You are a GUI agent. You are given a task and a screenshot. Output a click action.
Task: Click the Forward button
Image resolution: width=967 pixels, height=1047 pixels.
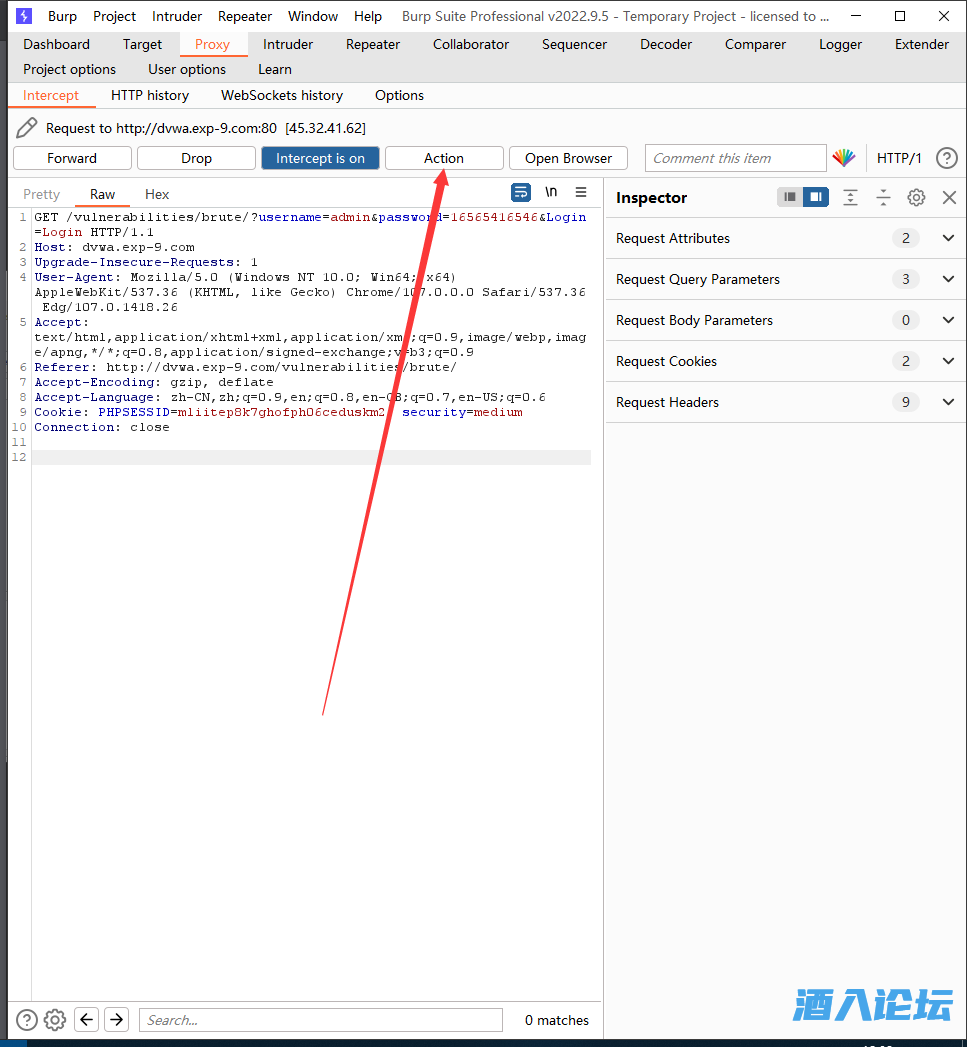[x=72, y=158]
